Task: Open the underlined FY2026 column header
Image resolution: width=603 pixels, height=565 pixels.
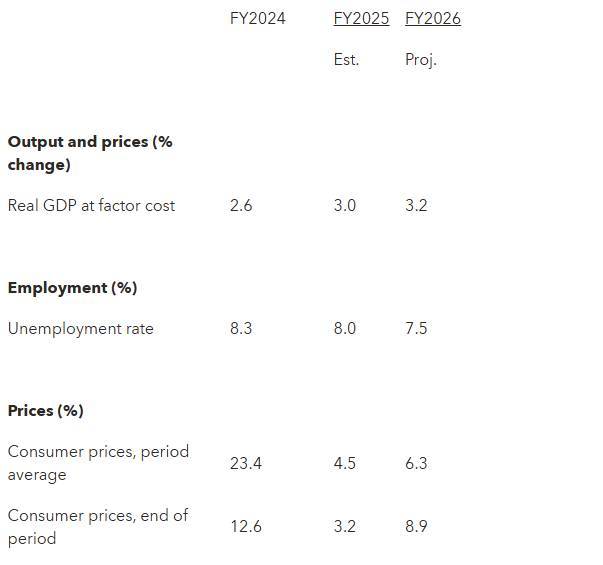Action: point(433,18)
